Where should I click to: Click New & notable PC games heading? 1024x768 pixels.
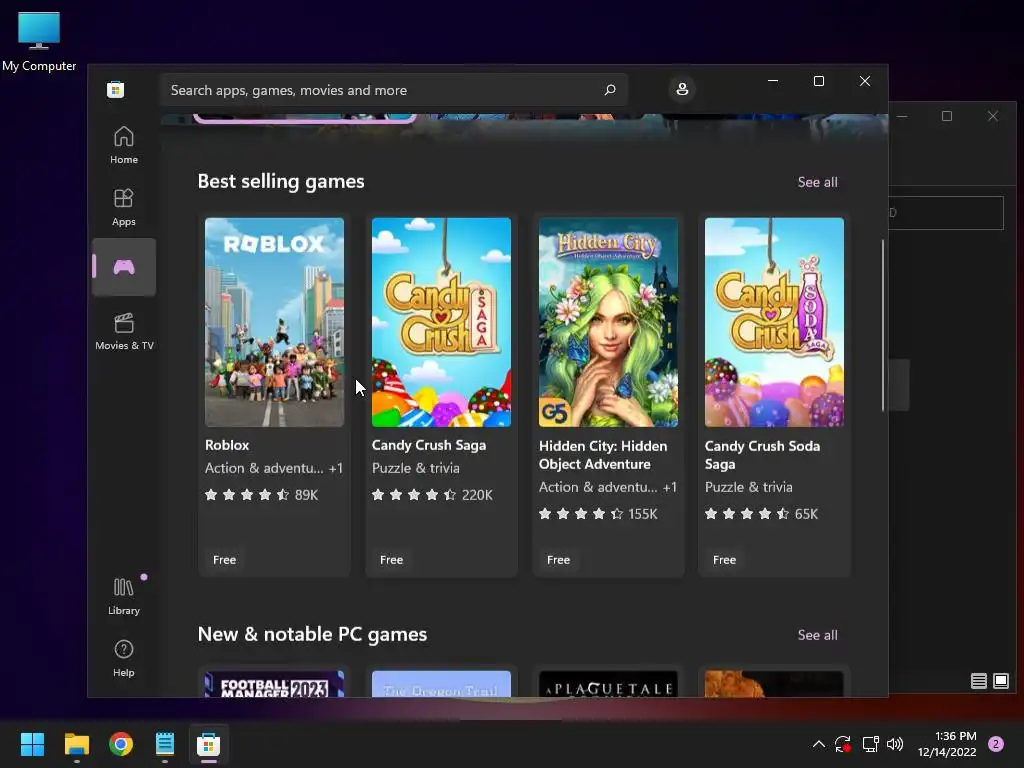coord(312,634)
